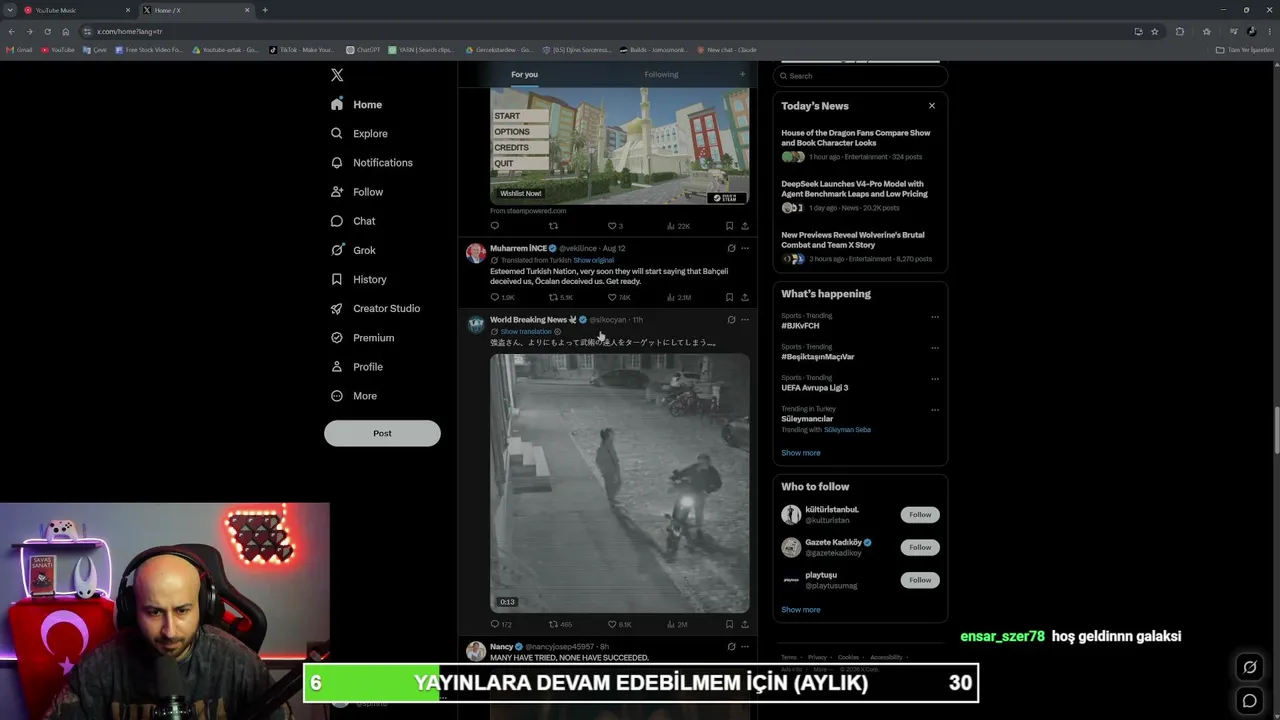Open Grok icon on Nancy post
Image resolution: width=1280 pixels, height=720 pixels.
[731, 647]
